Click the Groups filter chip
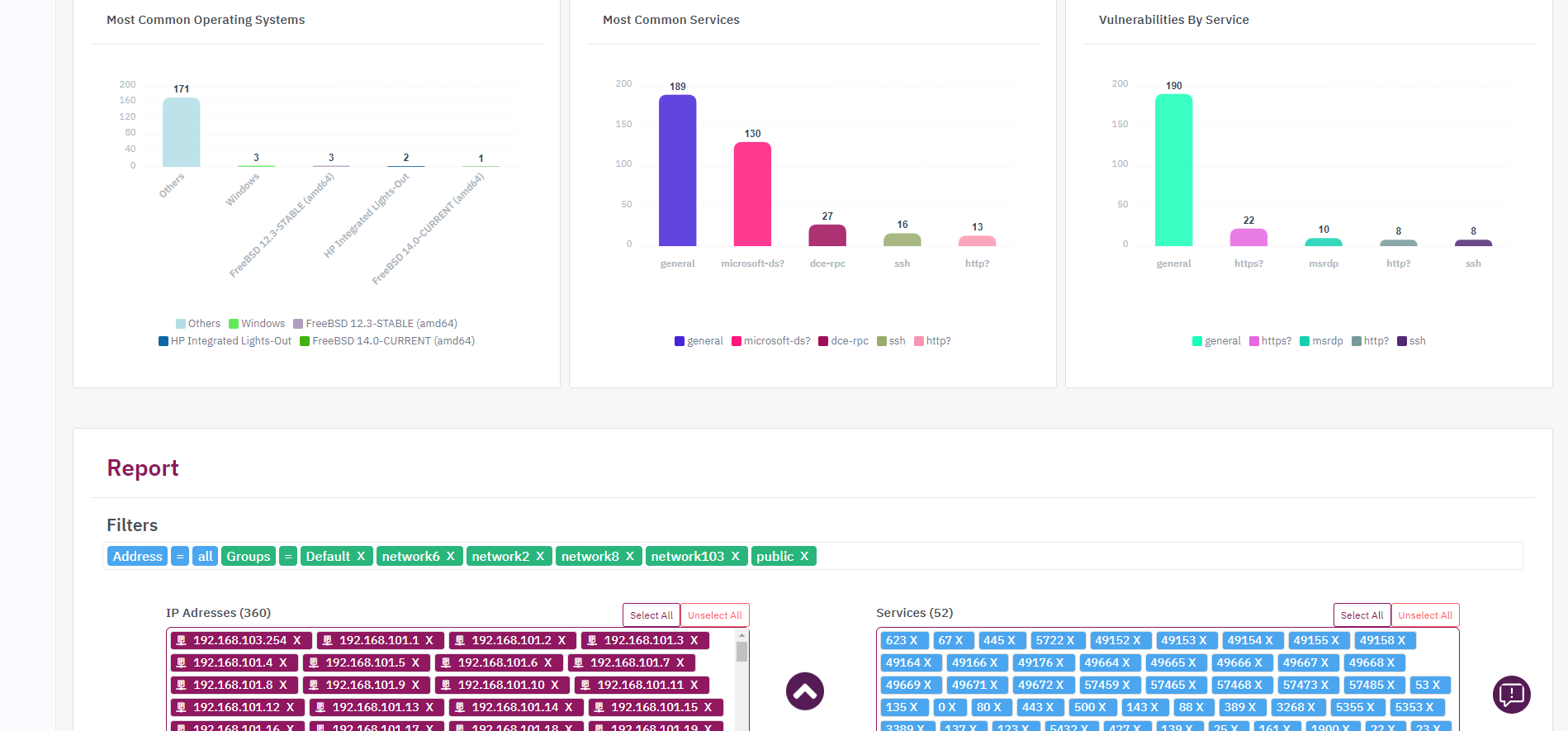 (249, 557)
